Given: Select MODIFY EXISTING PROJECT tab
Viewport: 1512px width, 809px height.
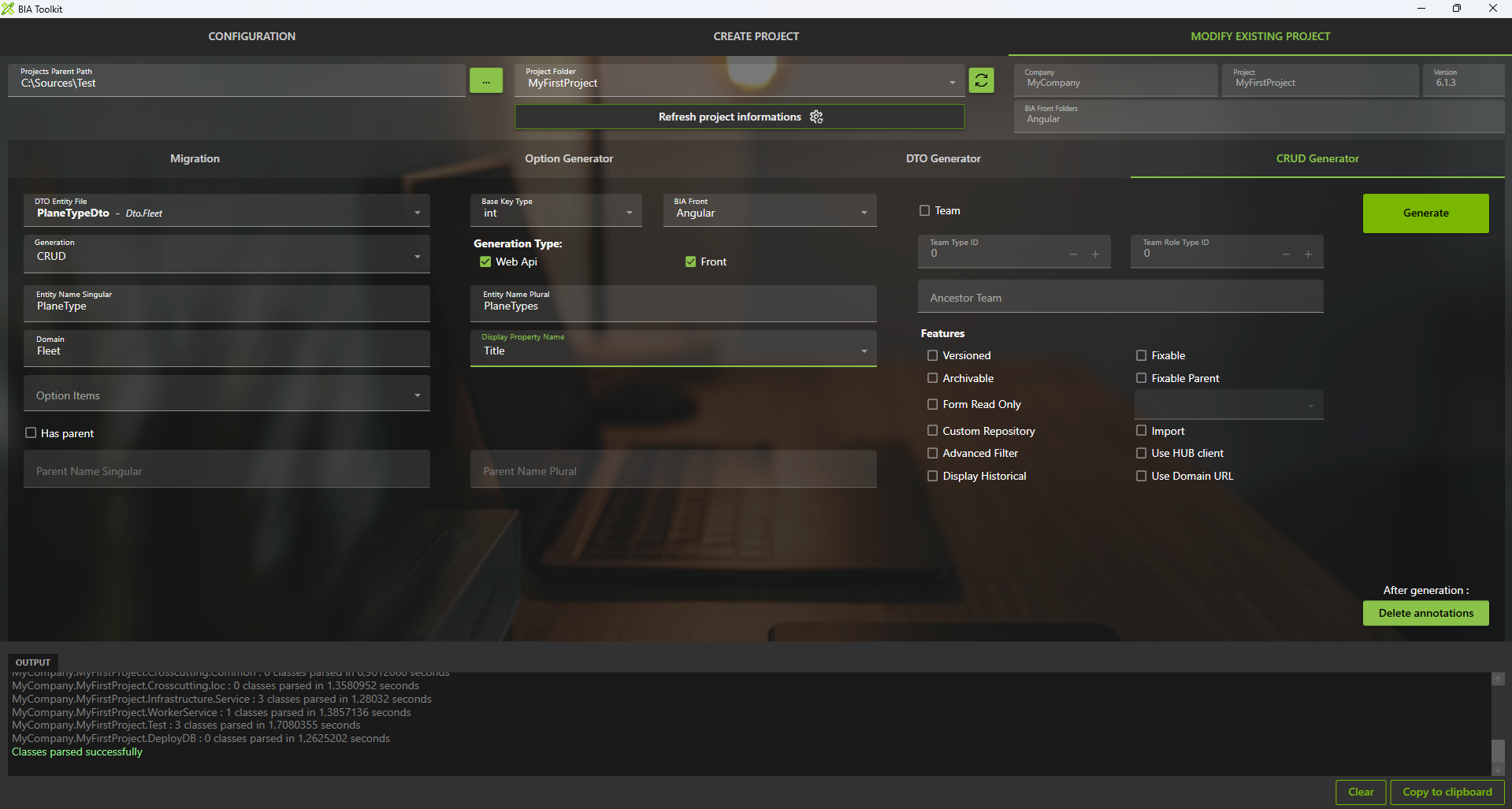Looking at the screenshot, I should coord(1261,36).
